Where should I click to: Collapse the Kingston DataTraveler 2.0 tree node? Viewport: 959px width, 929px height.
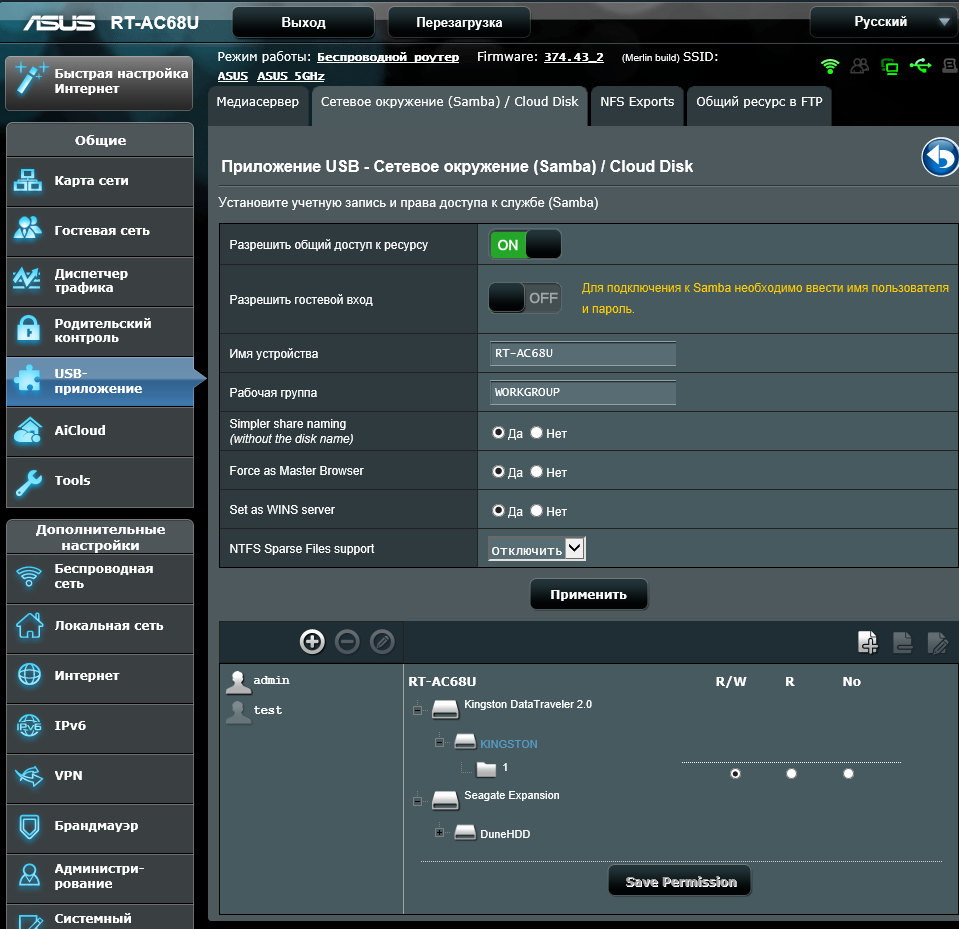tap(417, 710)
